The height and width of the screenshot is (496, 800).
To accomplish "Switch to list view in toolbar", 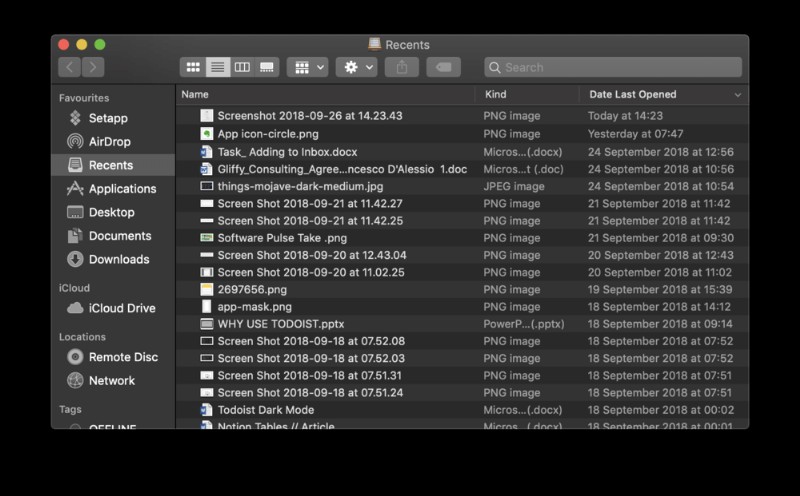I will (x=217, y=67).
